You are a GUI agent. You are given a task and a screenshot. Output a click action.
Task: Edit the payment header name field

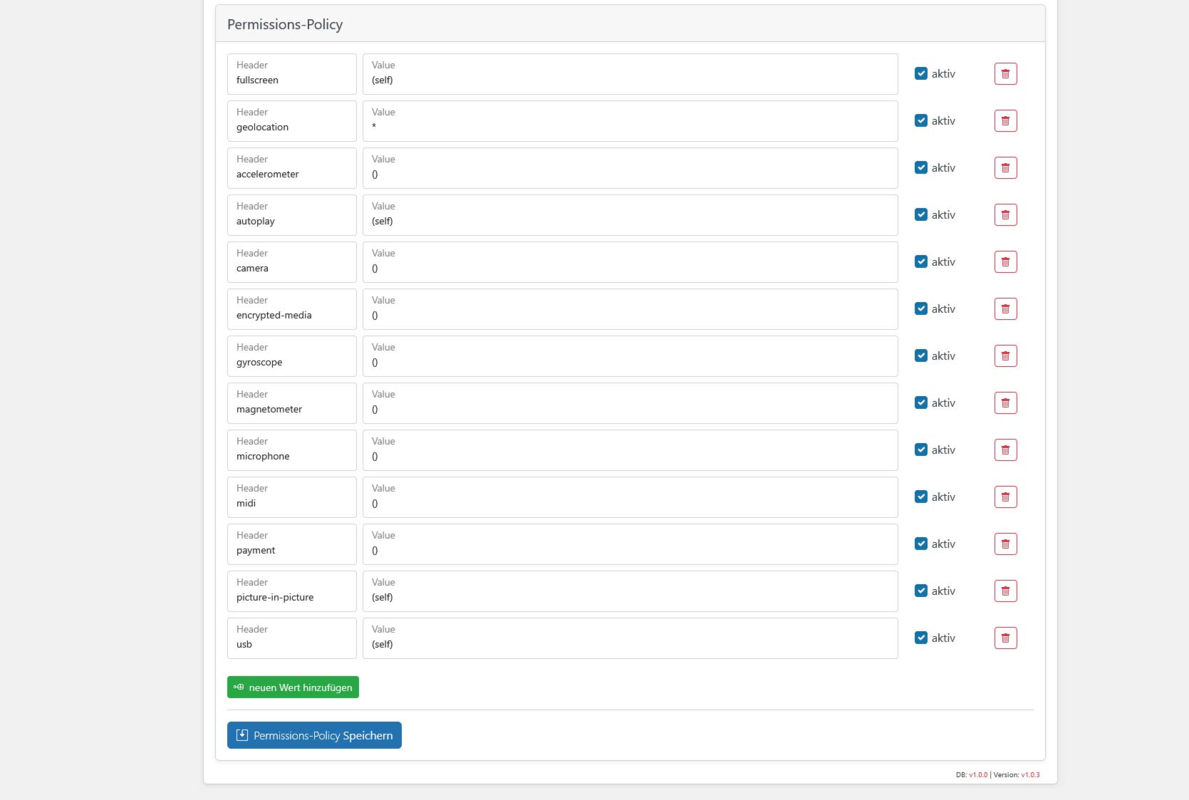292,544
